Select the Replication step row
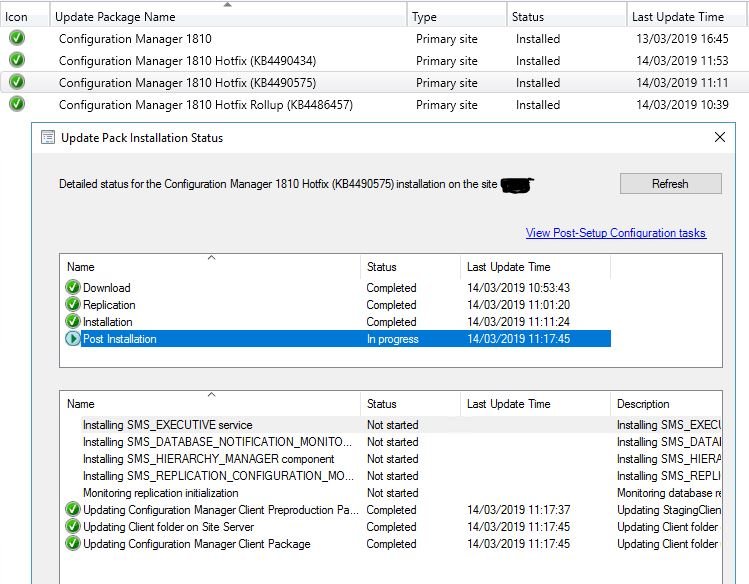 pyautogui.click(x=338, y=305)
